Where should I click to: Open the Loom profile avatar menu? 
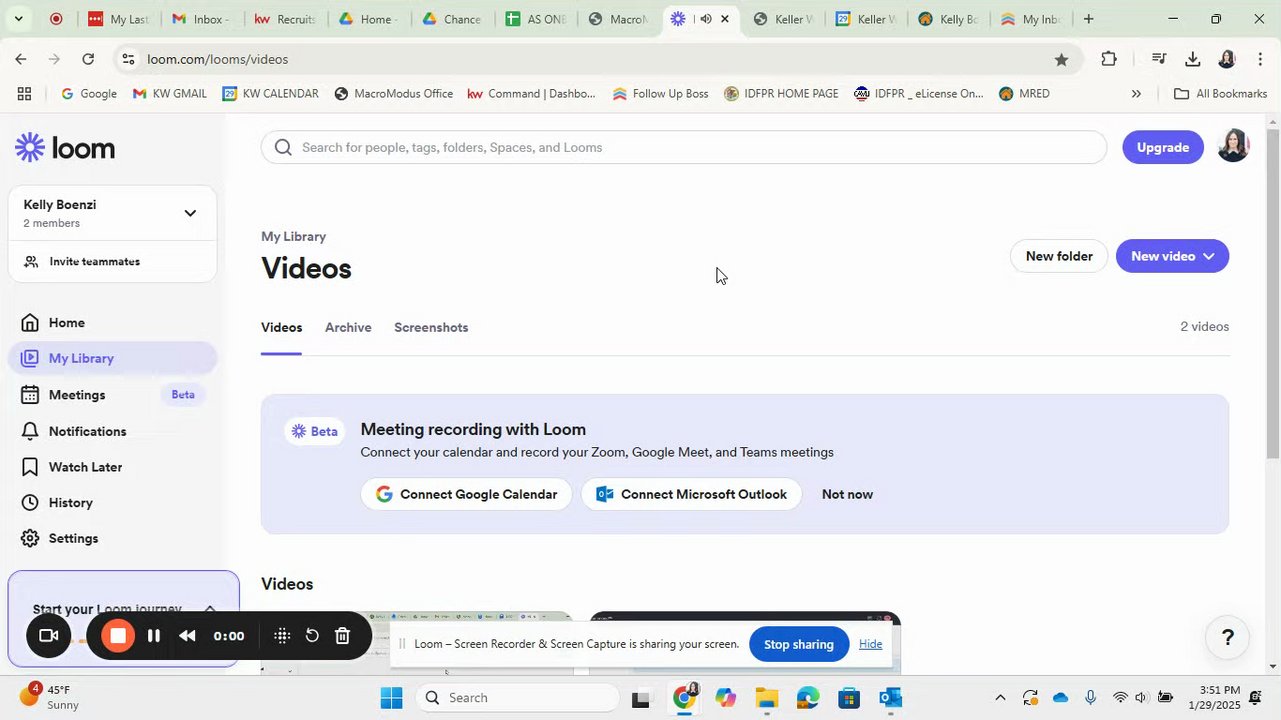pos(1234,146)
